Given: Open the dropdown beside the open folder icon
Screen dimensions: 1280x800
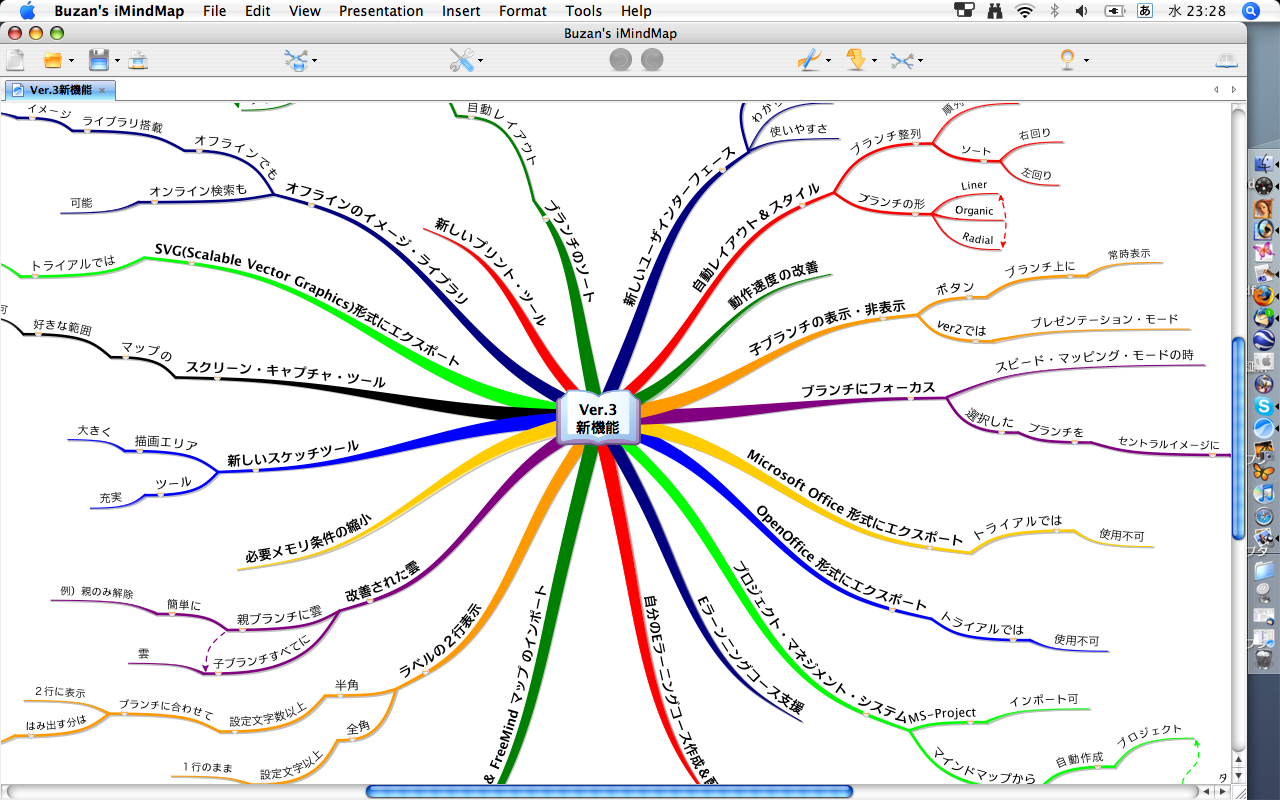Looking at the screenshot, I should 71,61.
